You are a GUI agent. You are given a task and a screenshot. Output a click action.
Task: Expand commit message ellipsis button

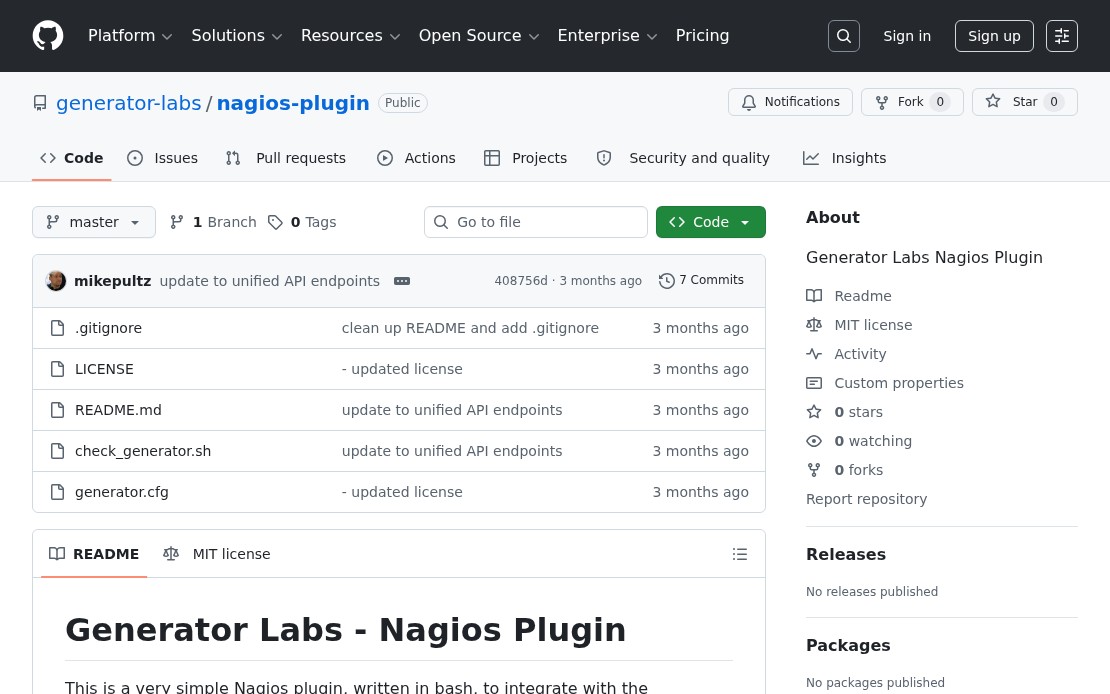tap(401, 281)
